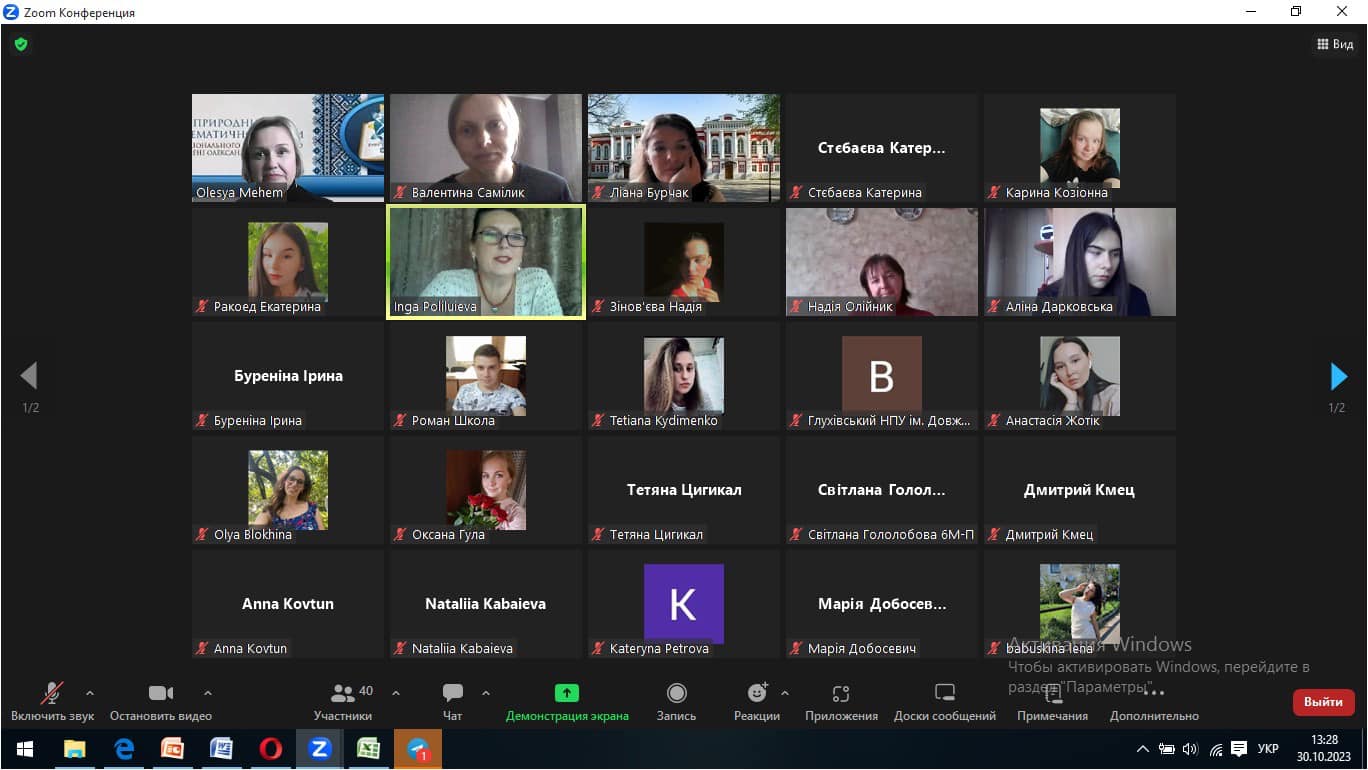The height and width of the screenshot is (770, 1368).
Task: Click Olya Blokhina participant tile
Action: [x=288, y=490]
